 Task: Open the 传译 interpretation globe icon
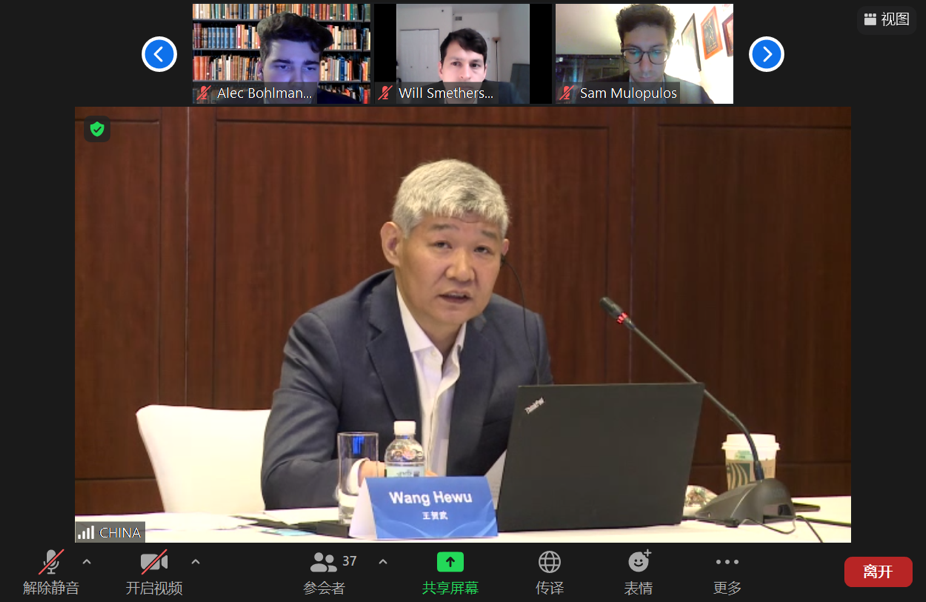[549, 562]
